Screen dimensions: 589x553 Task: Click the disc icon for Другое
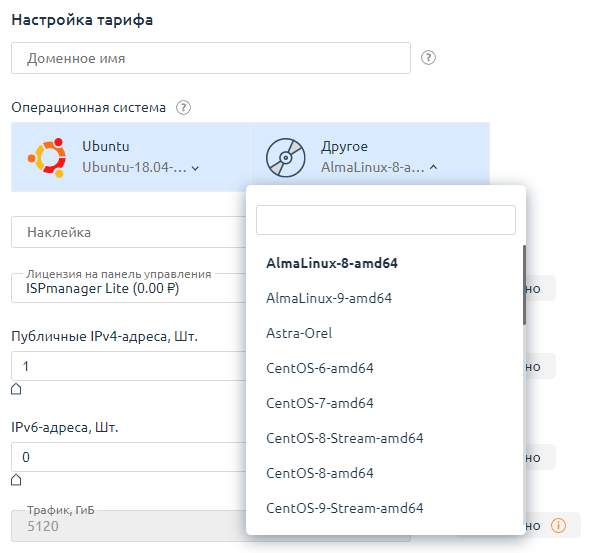tap(285, 158)
